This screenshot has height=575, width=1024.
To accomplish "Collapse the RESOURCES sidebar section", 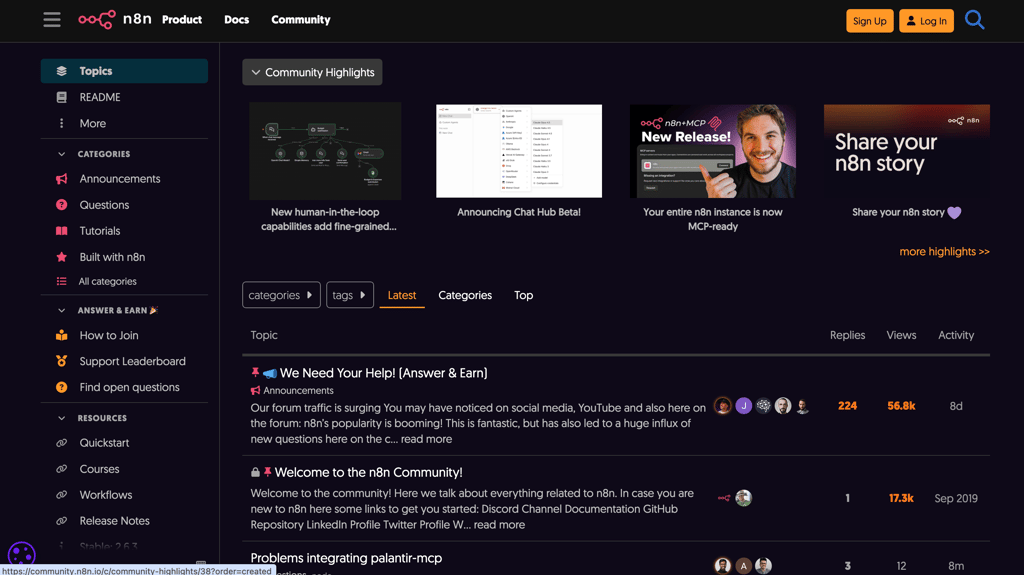I will (x=61, y=418).
